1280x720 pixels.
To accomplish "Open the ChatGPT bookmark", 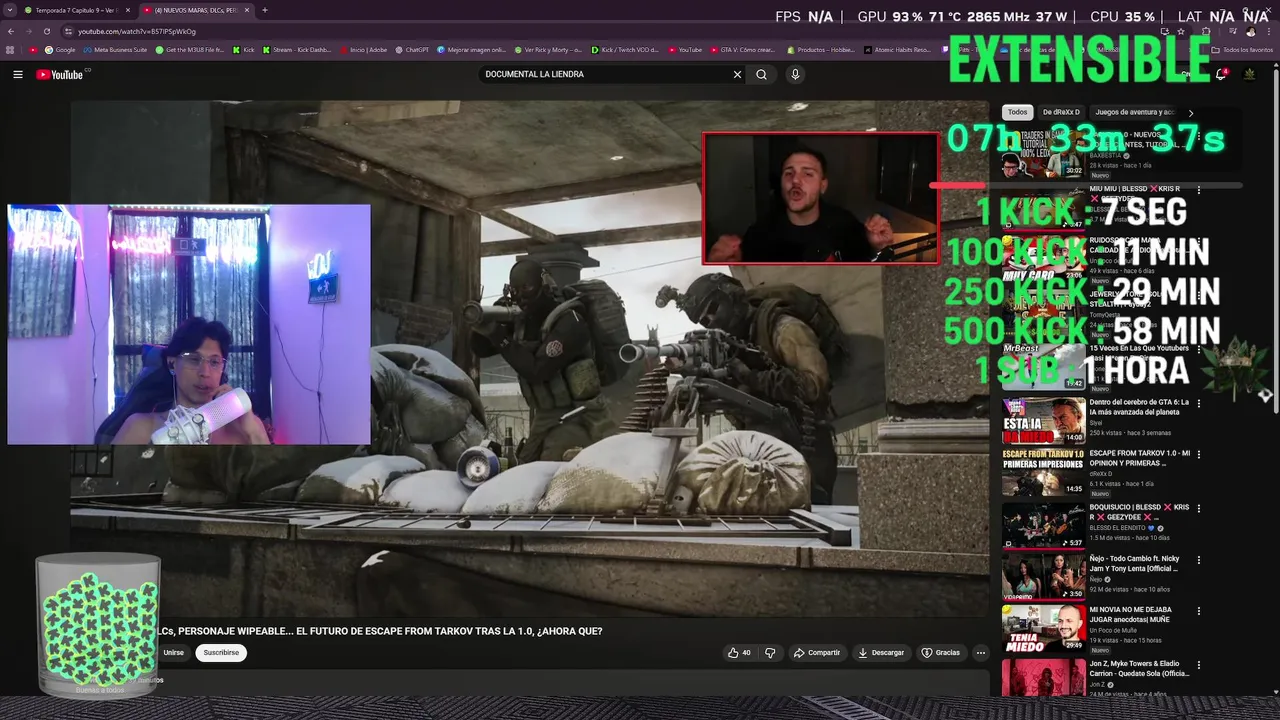I will [411, 49].
